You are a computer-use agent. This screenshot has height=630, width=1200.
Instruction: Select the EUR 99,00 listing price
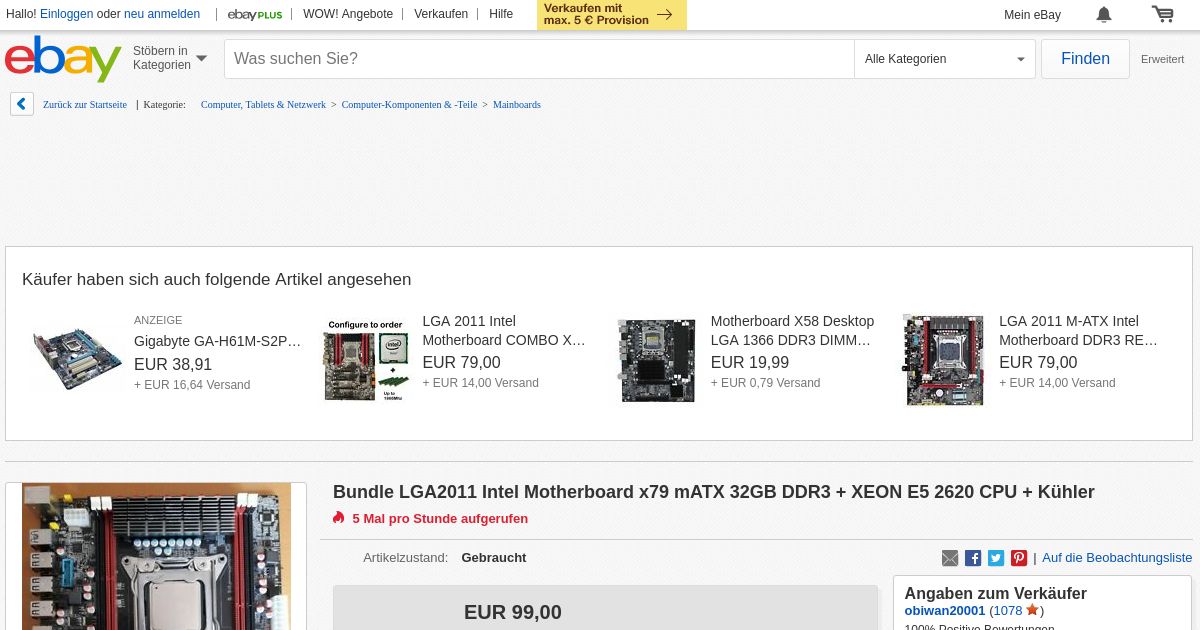click(x=513, y=612)
